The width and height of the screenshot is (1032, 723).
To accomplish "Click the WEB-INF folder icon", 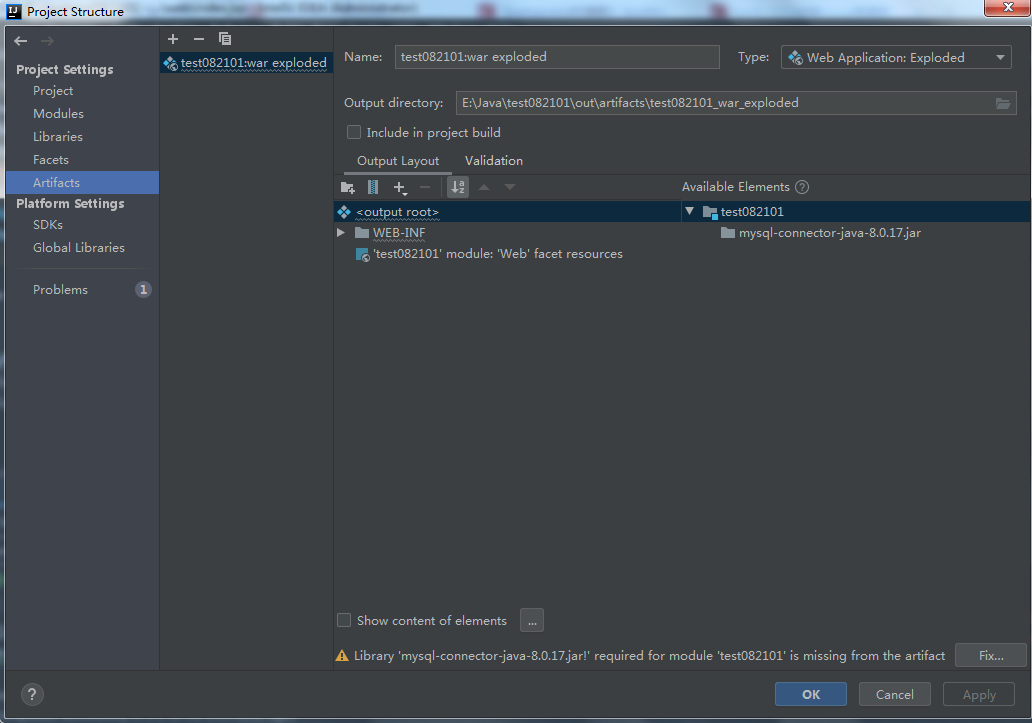I will (x=362, y=233).
